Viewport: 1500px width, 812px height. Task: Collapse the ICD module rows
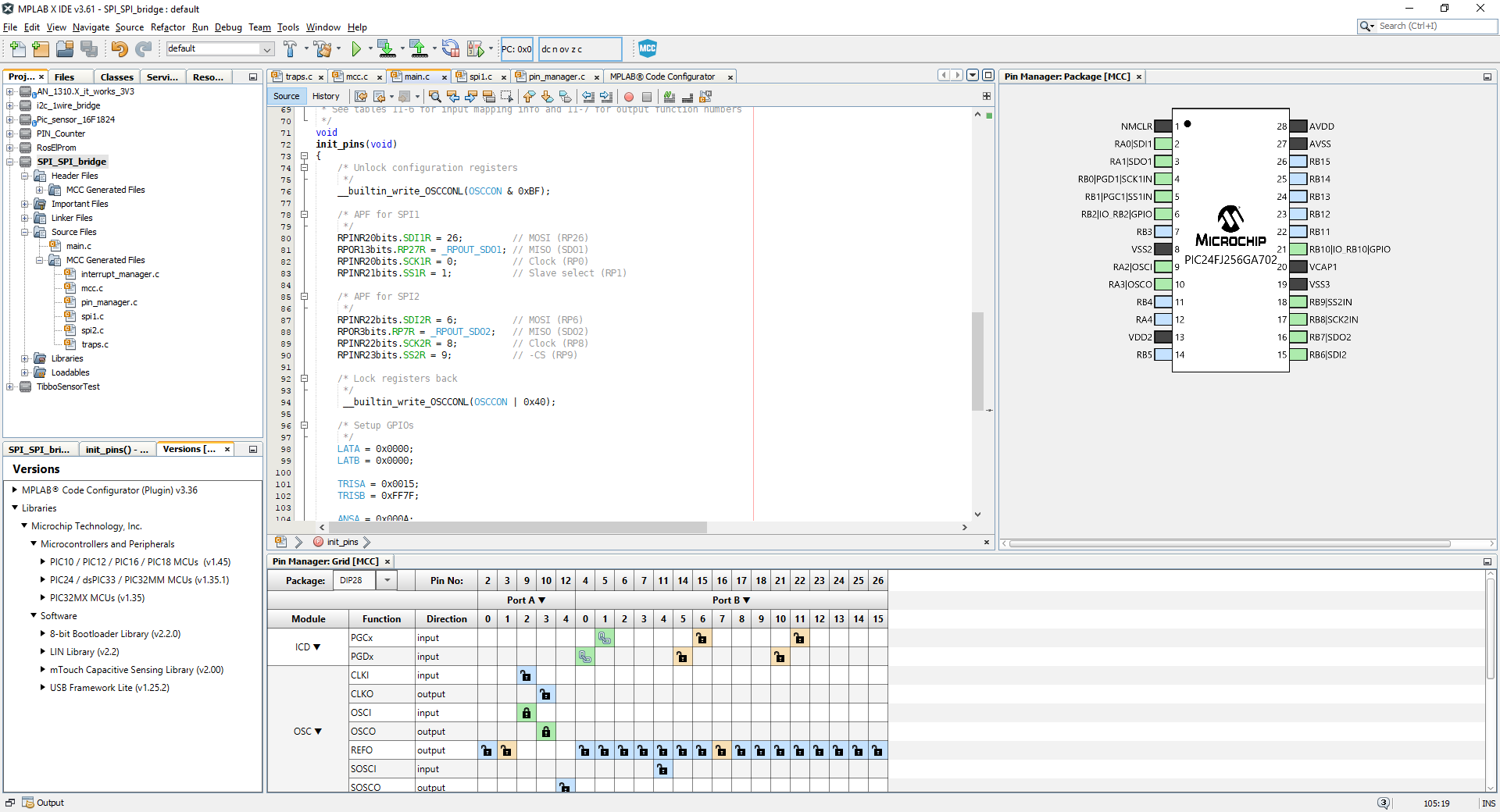coord(317,647)
